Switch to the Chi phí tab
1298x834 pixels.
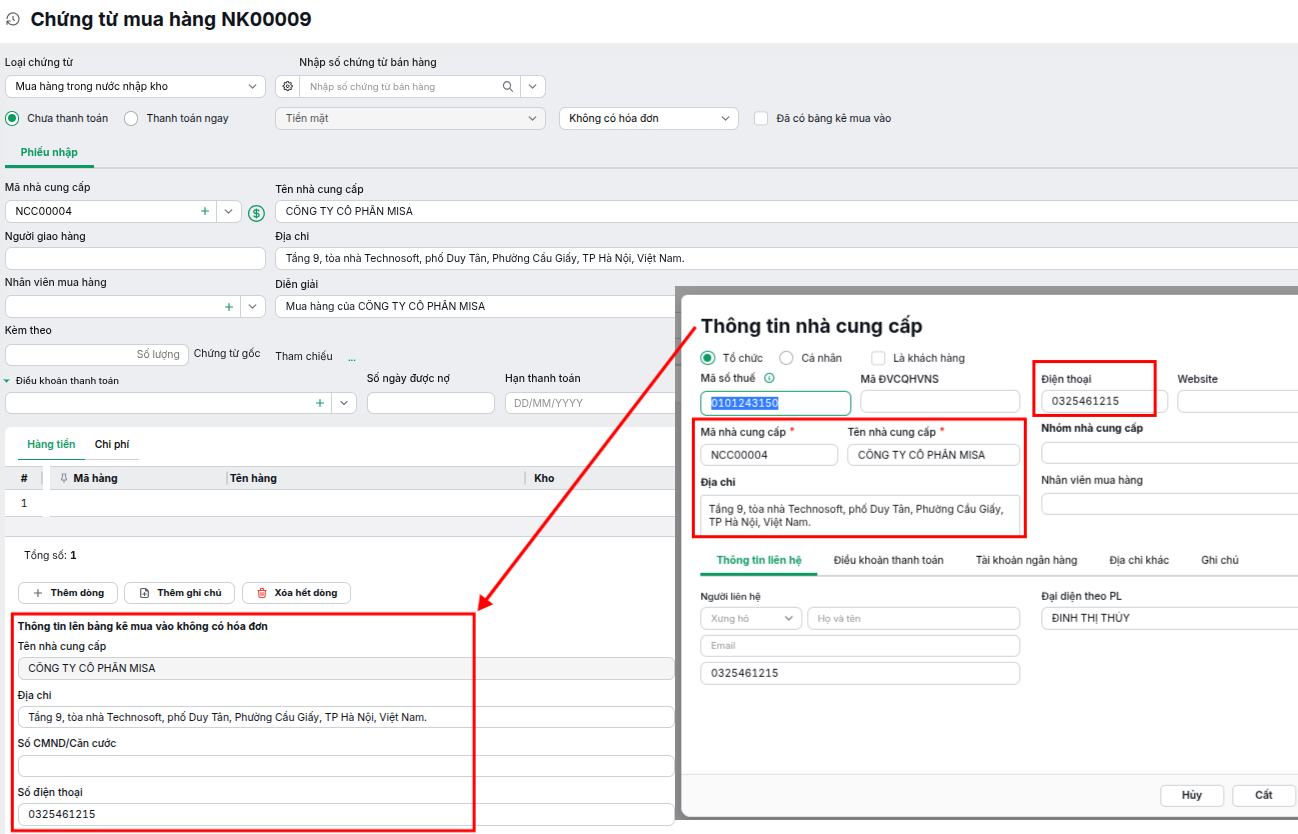click(112, 444)
